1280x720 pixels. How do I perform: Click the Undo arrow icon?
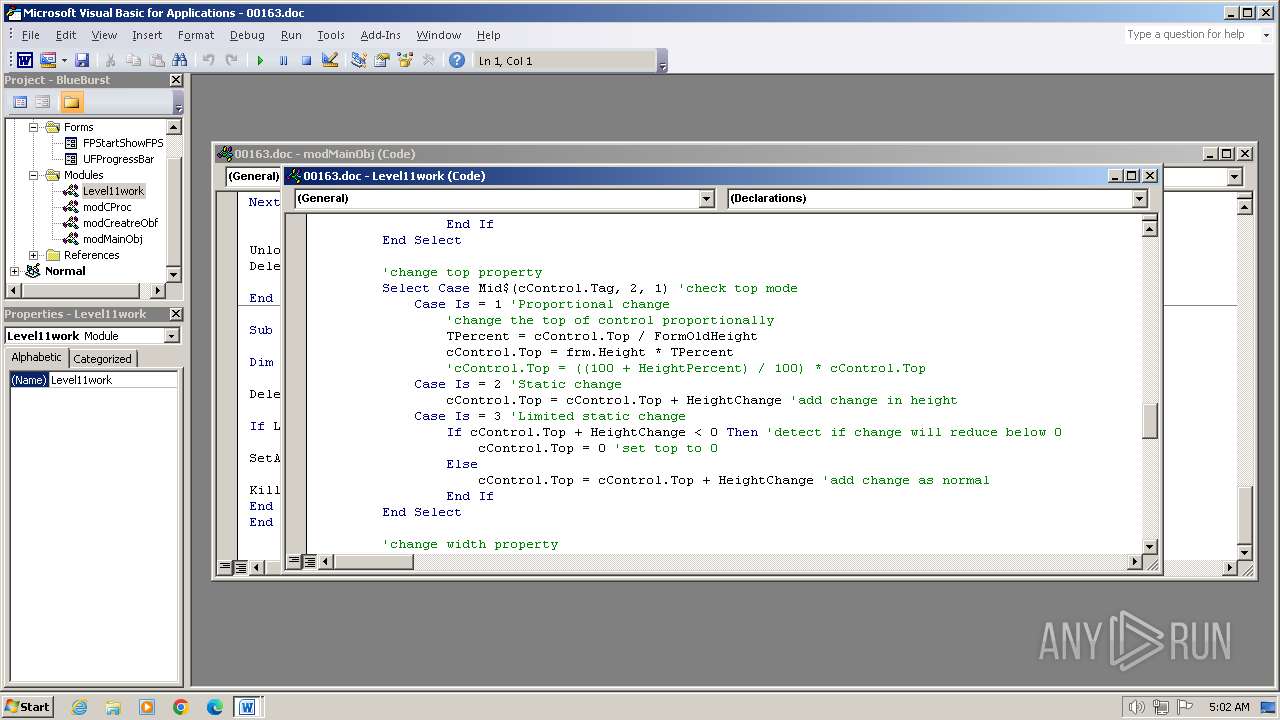[208, 61]
